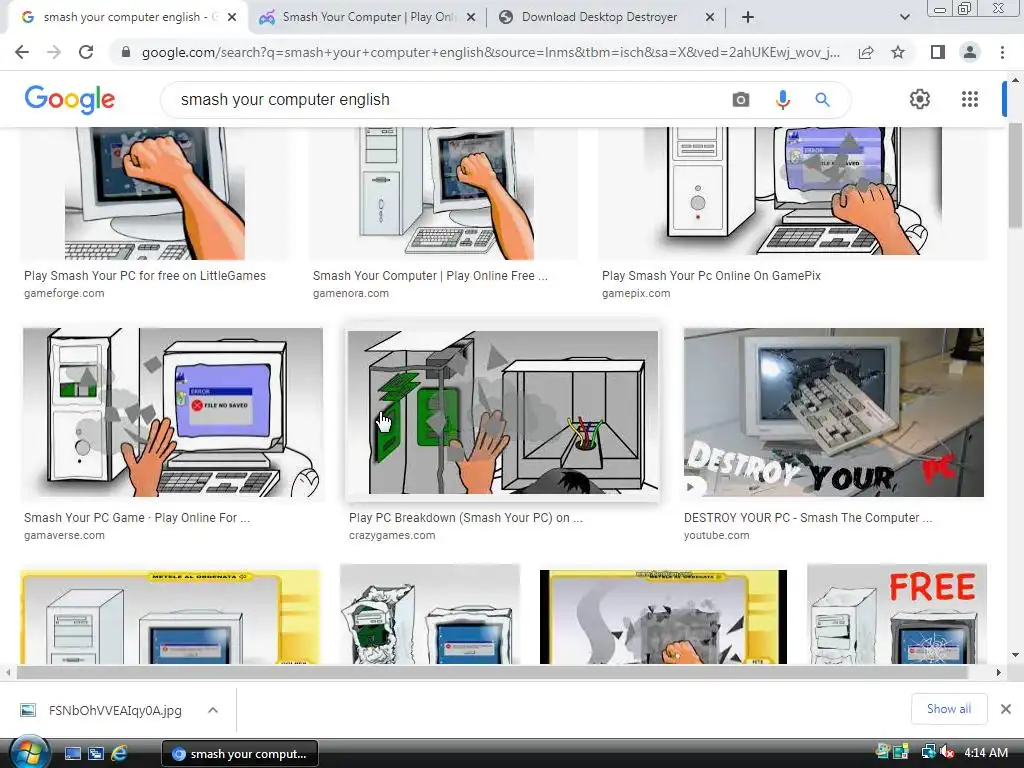Bookmark this page with the star icon
This screenshot has height=768, width=1024.
pos(899,52)
